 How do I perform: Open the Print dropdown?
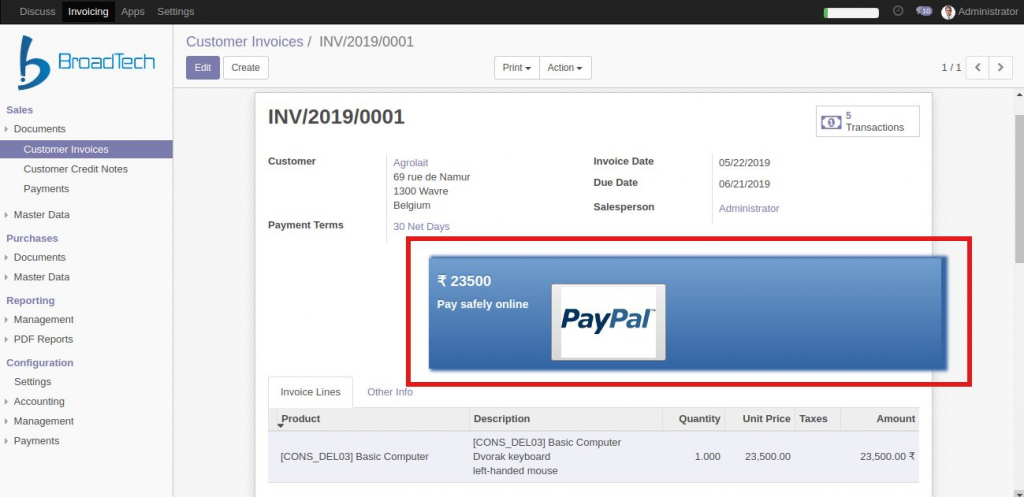(517, 67)
